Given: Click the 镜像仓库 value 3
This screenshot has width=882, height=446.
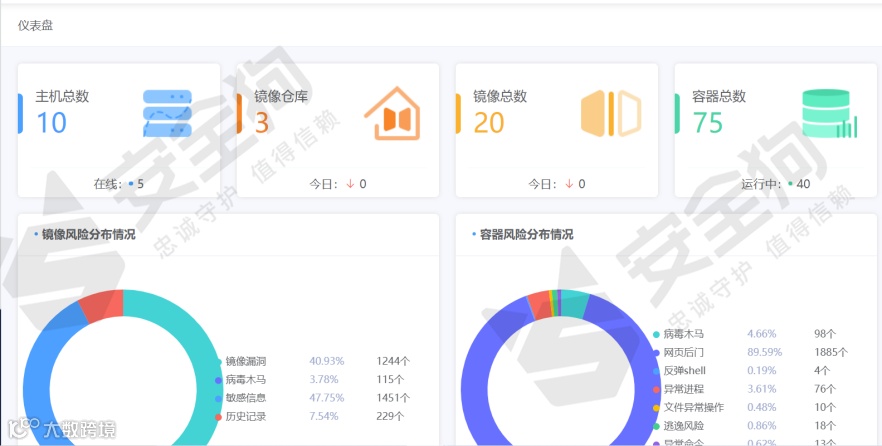Looking at the screenshot, I should [262, 123].
